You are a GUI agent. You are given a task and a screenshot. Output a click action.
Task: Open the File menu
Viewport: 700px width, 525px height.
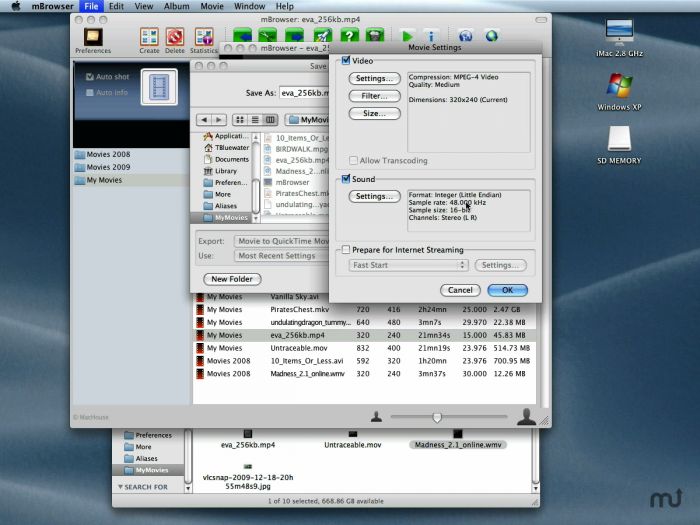point(91,6)
